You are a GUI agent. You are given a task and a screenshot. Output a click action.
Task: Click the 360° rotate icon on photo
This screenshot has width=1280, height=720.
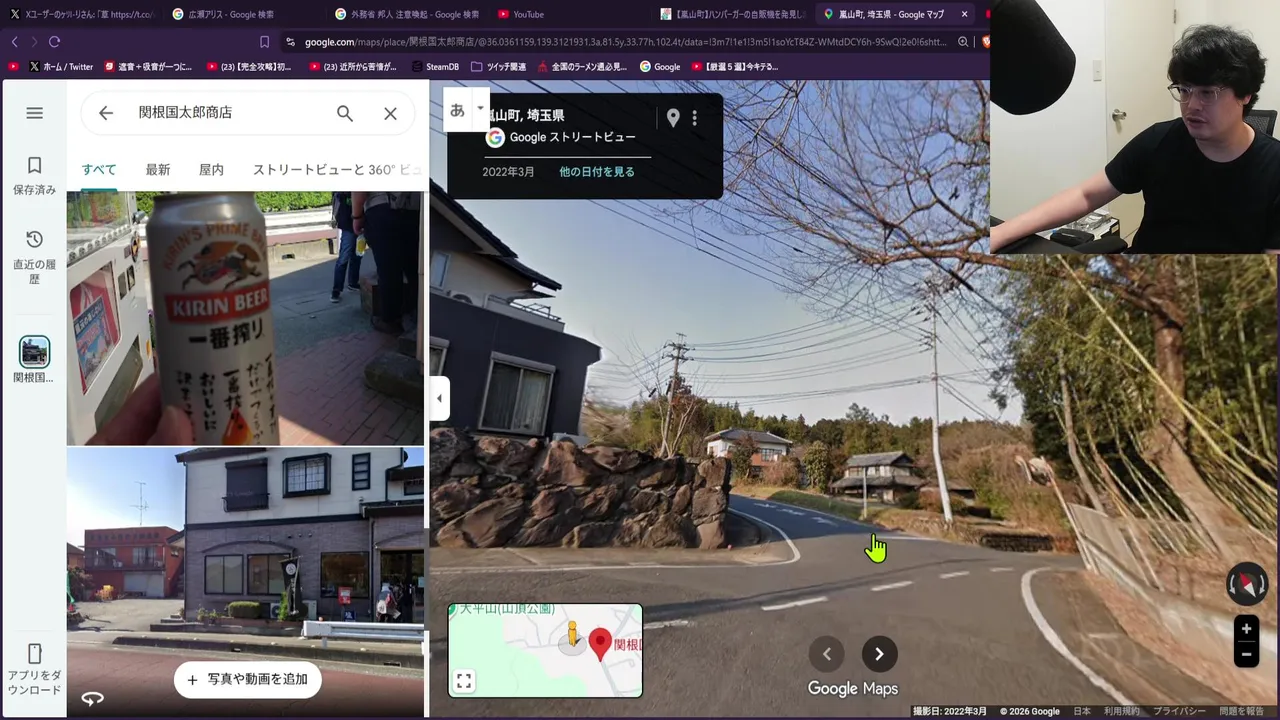point(92,699)
